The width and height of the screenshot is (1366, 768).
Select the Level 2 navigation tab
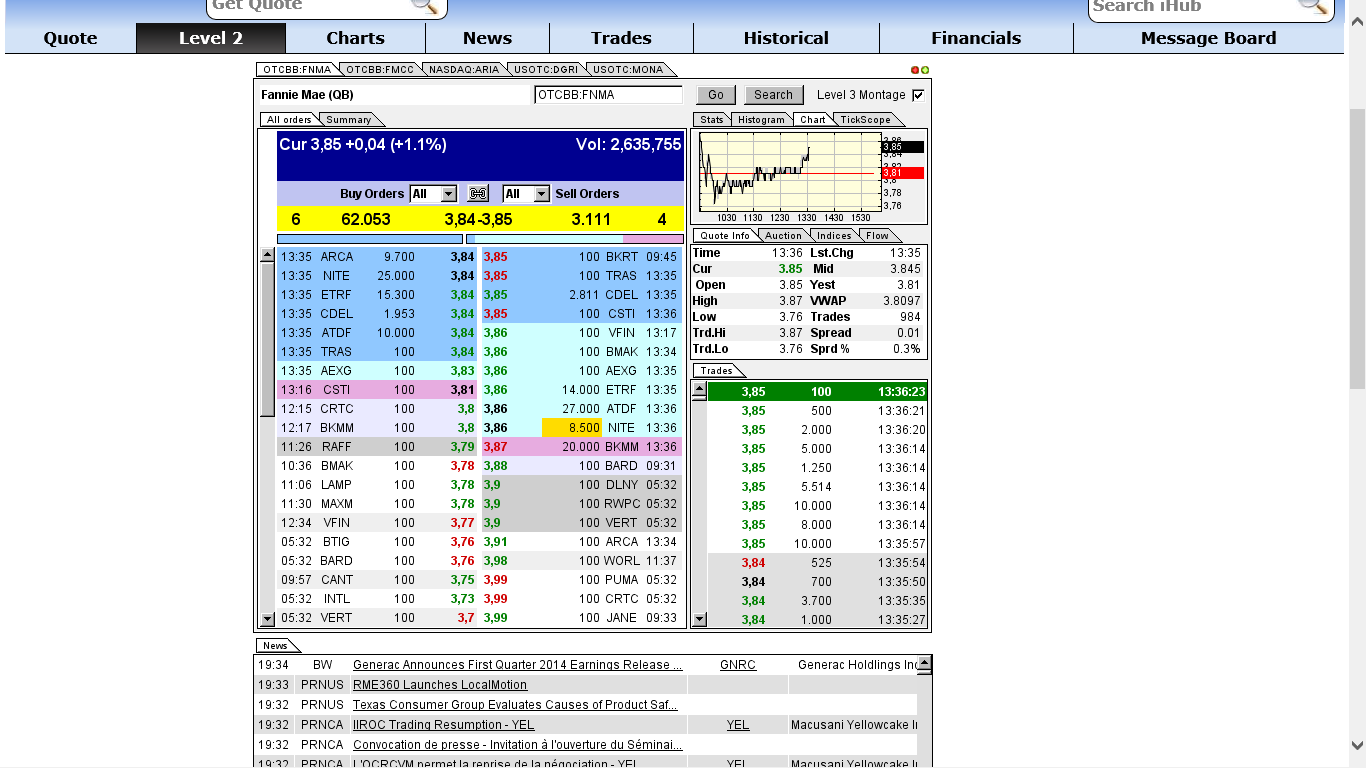pyautogui.click(x=211, y=38)
